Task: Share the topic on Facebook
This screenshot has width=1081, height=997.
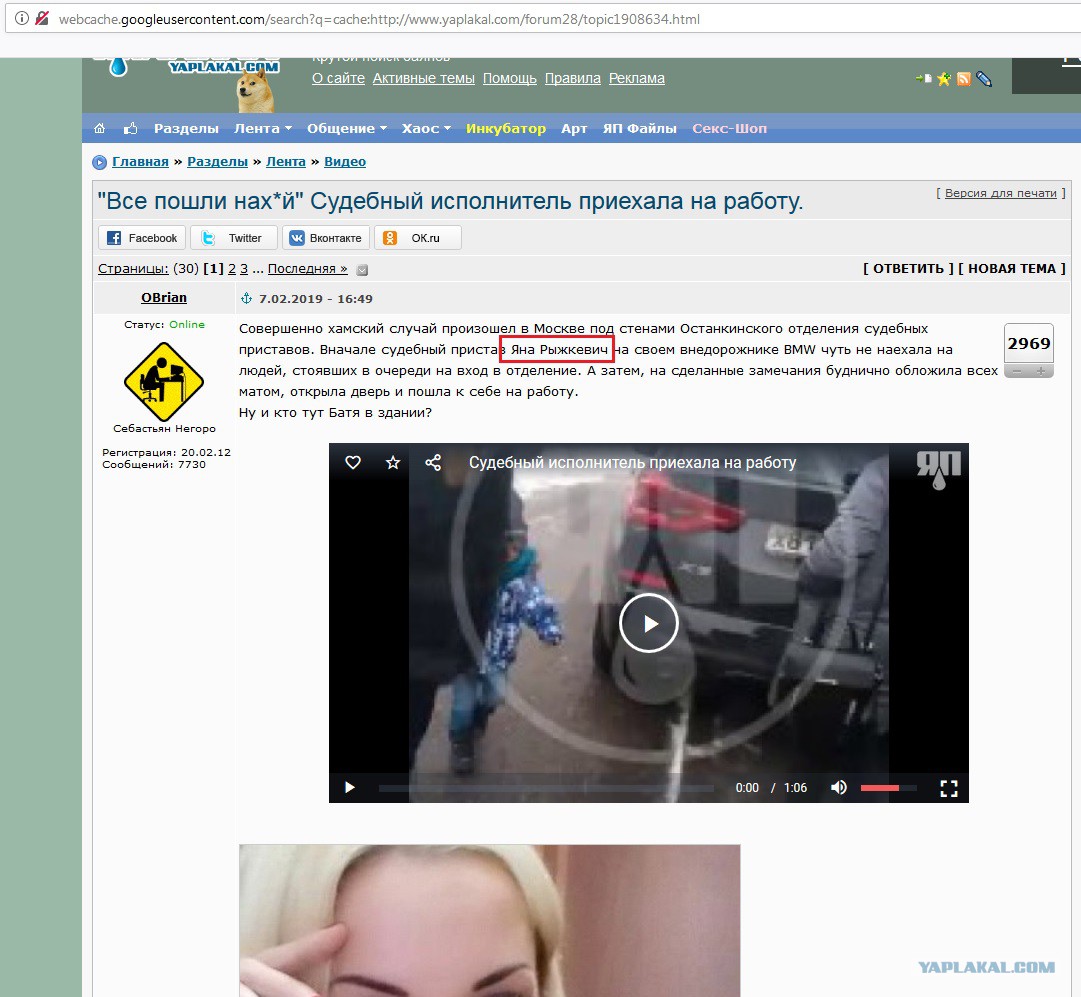Action: [x=142, y=238]
